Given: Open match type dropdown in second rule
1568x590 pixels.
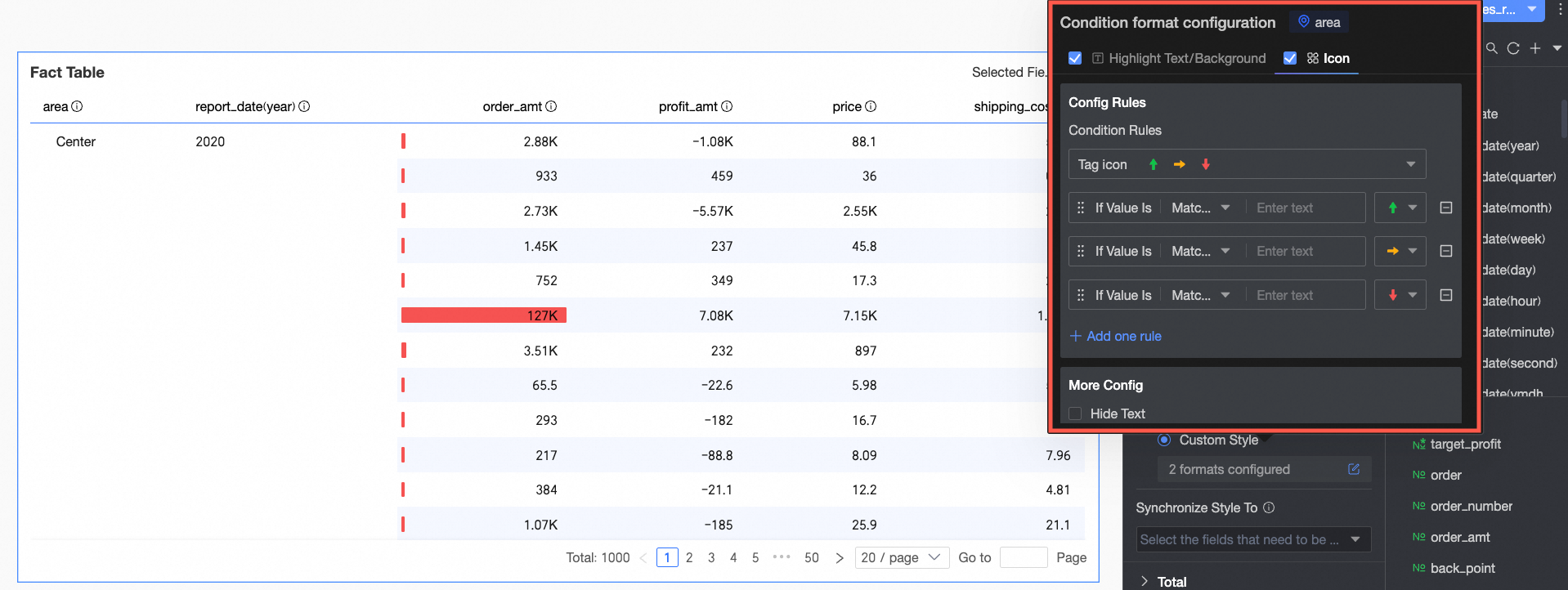Looking at the screenshot, I should 1200,251.
